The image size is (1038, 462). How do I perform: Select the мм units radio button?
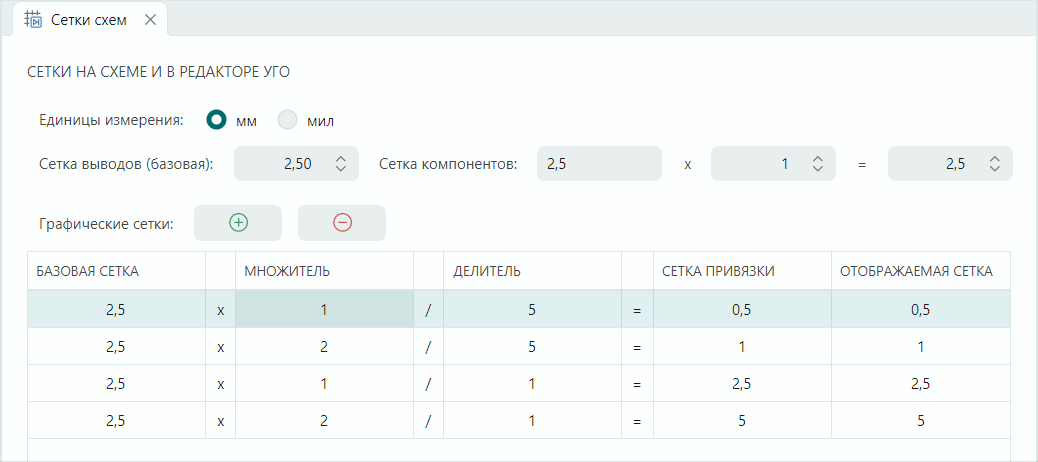click(x=216, y=120)
